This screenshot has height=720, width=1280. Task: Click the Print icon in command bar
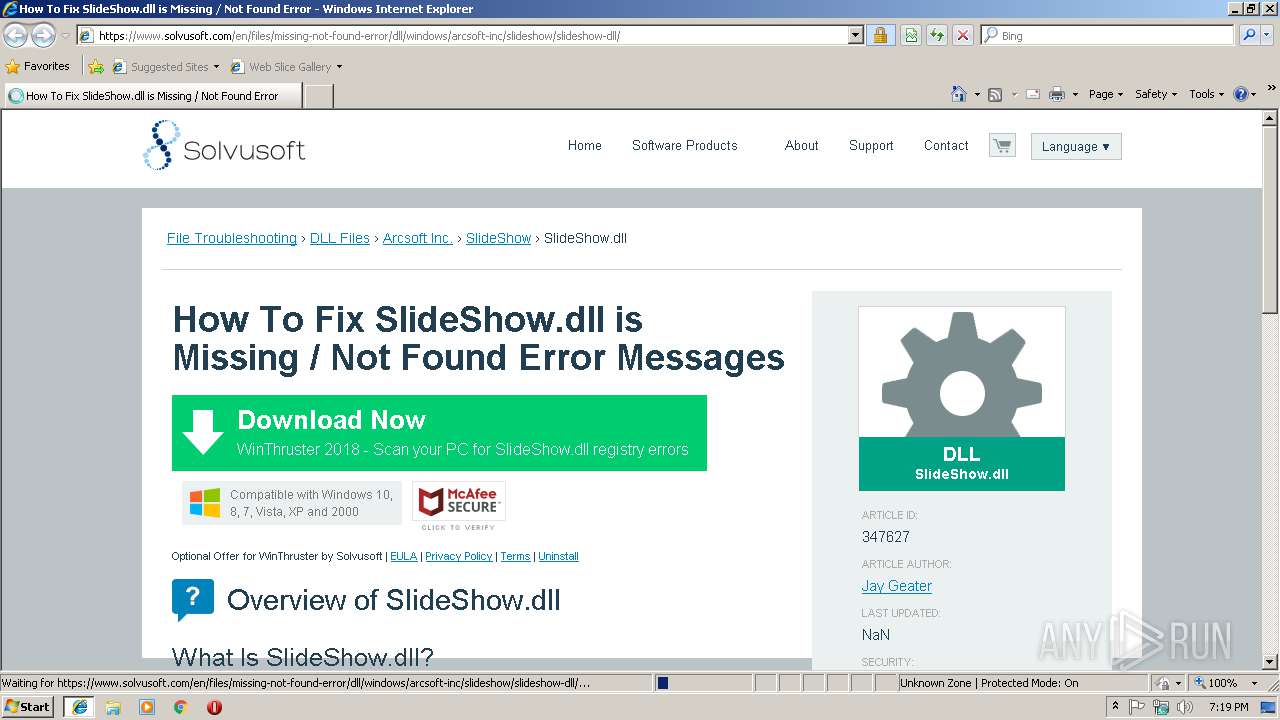point(1057,94)
